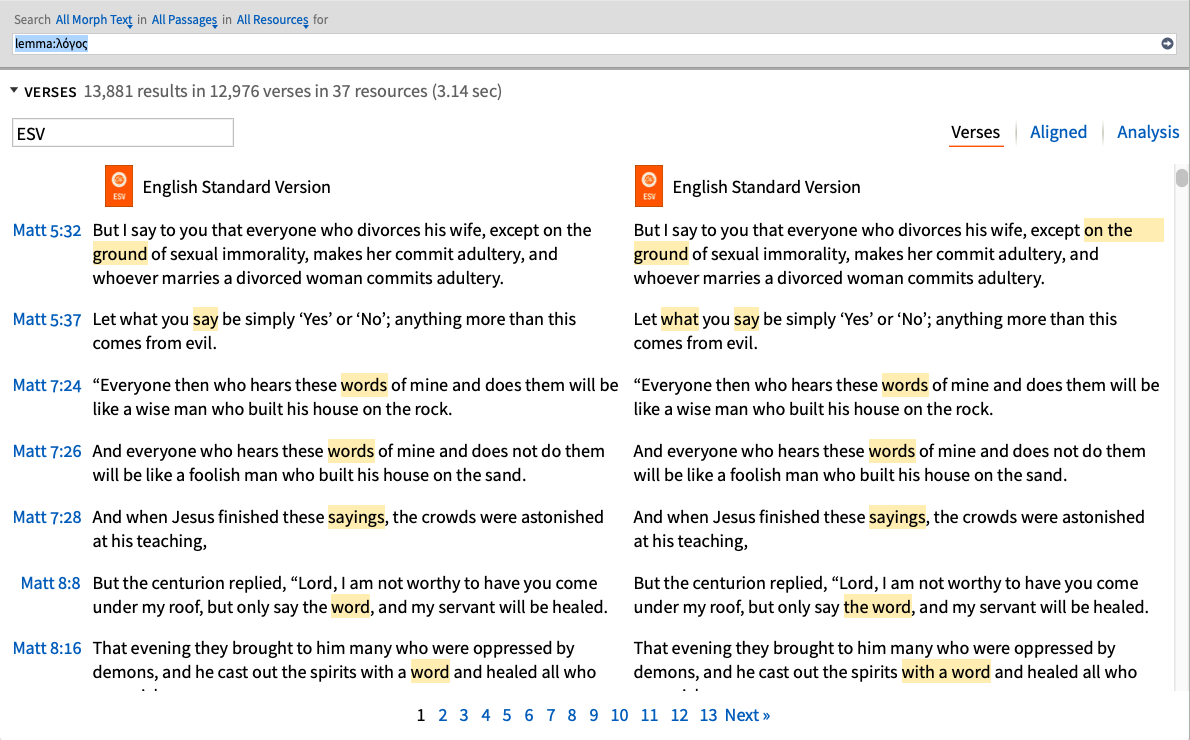
Task: Click the ESV version text box
Action: (x=122, y=132)
